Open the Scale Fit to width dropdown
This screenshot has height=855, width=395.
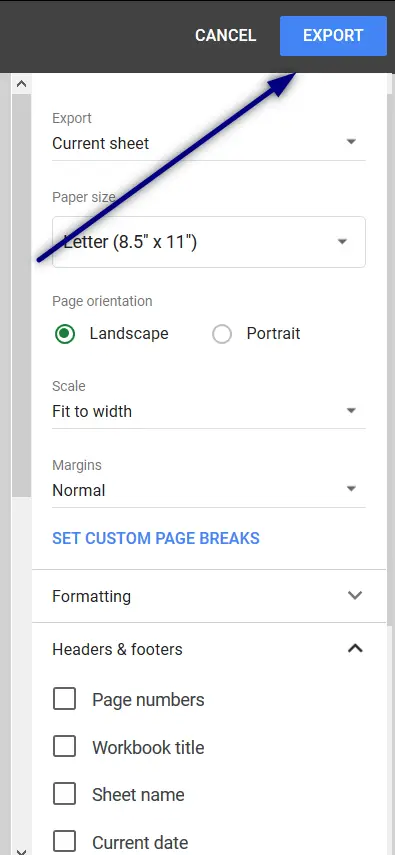pos(208,411)
